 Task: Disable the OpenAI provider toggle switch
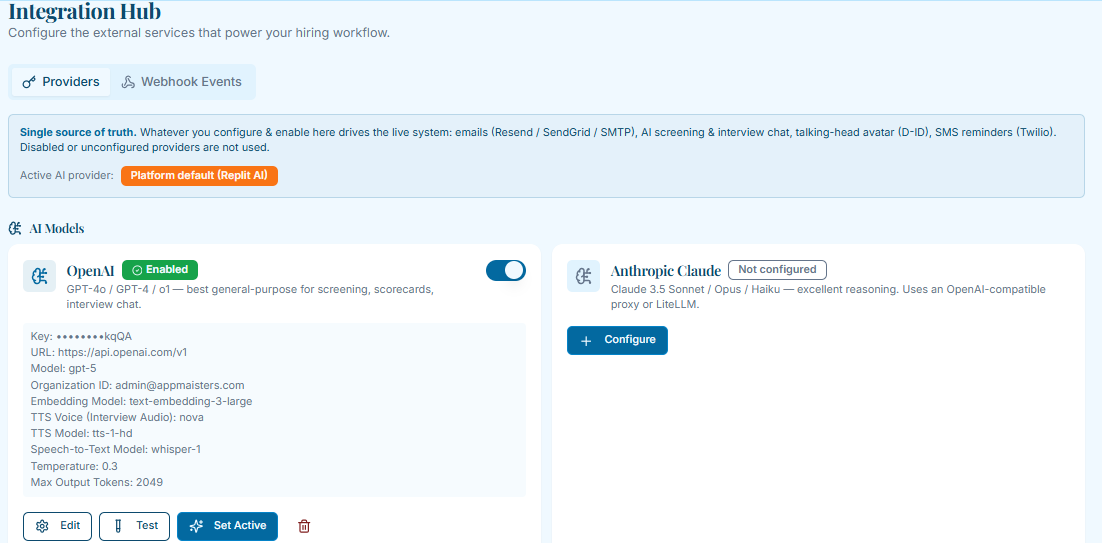[506, 270]
